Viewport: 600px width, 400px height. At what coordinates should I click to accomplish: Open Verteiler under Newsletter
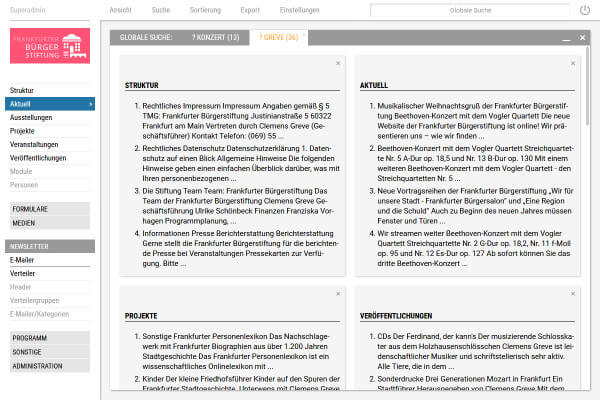50,273
